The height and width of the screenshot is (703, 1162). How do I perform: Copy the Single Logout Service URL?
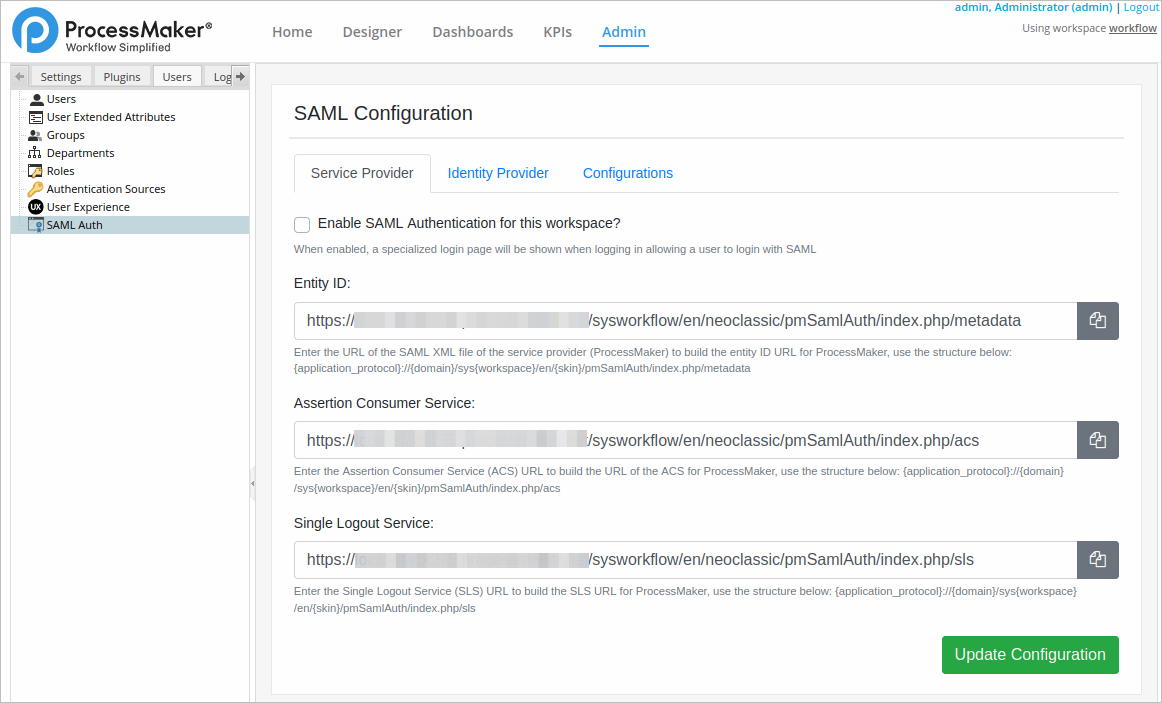point(1097,560)
